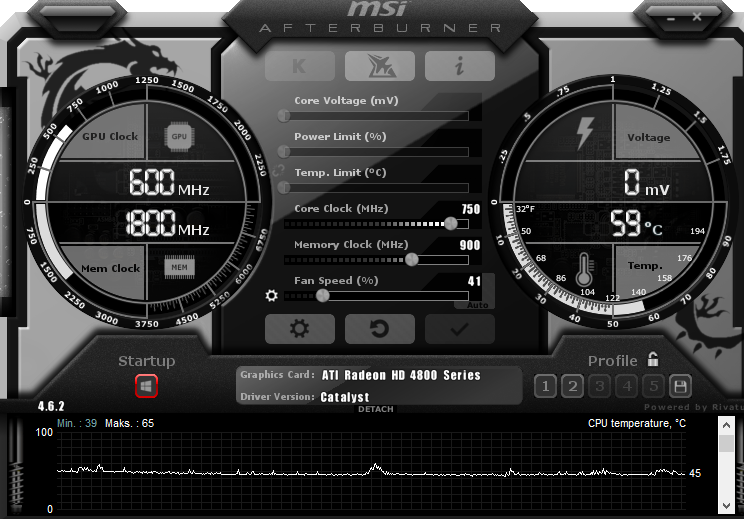The height and width of the screenshot is (519, 744).
Task: Click the Memory Clock value 900
Action: pos(470,245)
